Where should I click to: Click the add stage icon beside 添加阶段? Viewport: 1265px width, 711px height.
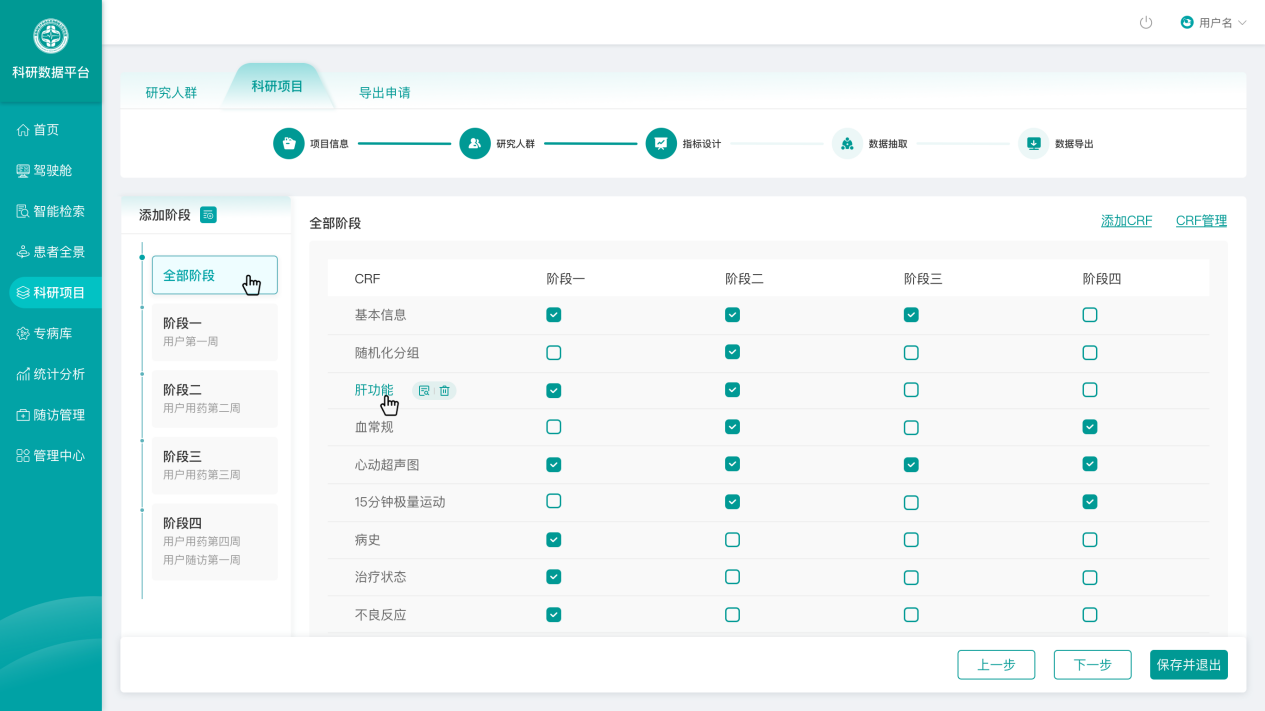[x=208, y=215]
